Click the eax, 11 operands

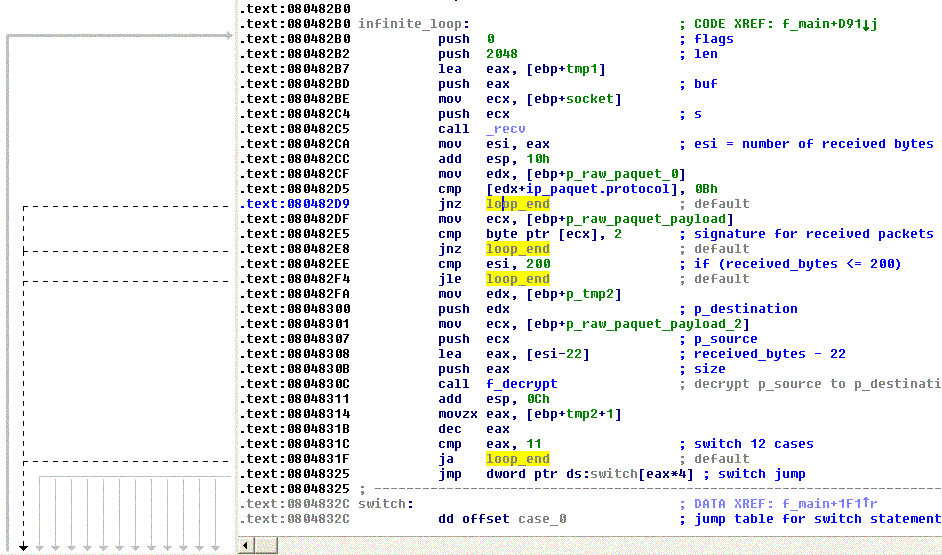tap(514, 444)
